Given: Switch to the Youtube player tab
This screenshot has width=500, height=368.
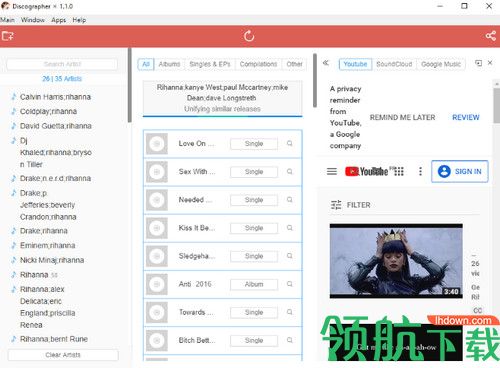Looking at the screenshot, I should (x=355, y=64).
